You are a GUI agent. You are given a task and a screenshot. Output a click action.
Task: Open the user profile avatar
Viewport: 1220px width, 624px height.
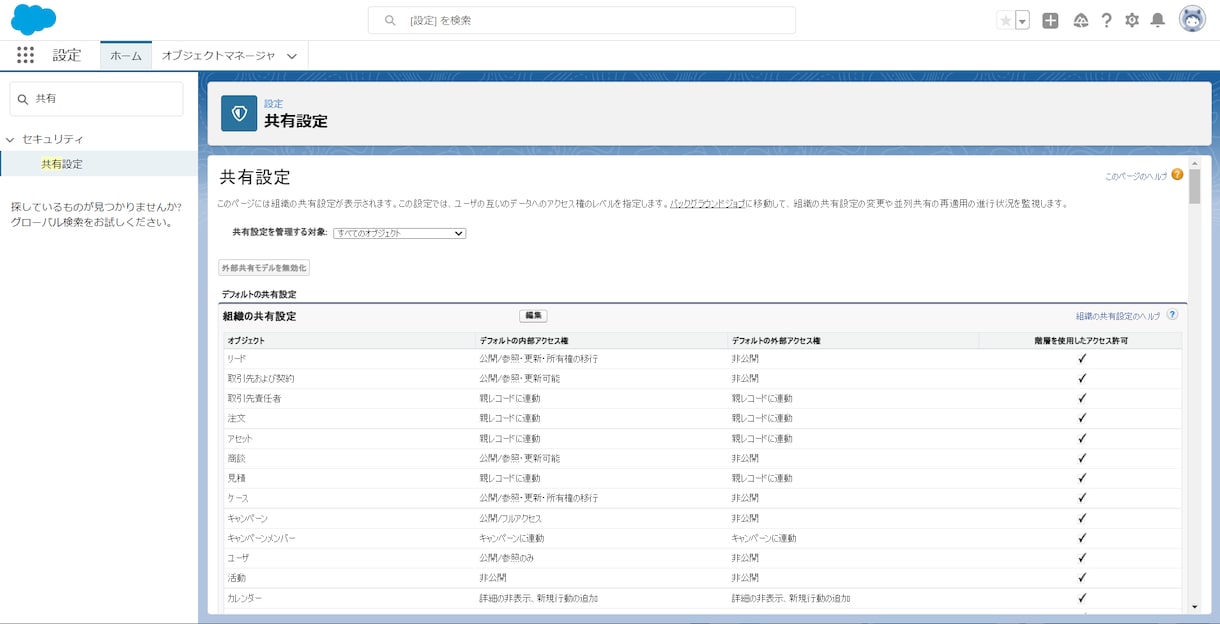1192,19
